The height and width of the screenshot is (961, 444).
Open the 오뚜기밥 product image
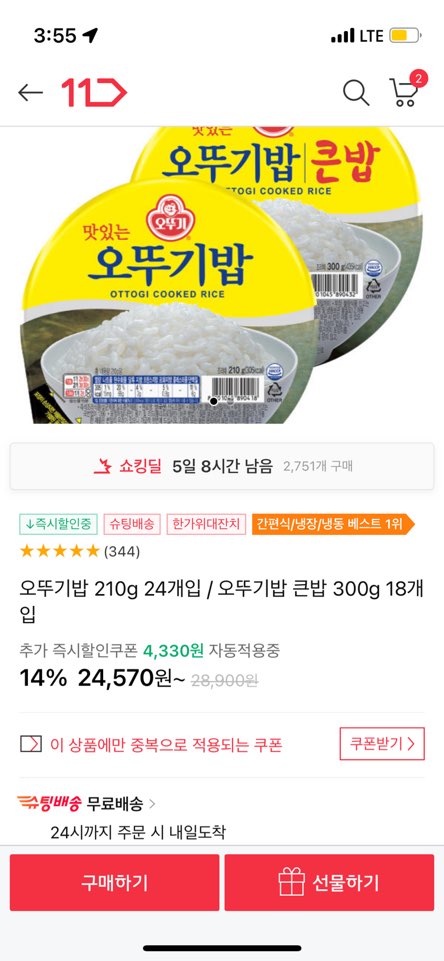click(x=222, y=275)
